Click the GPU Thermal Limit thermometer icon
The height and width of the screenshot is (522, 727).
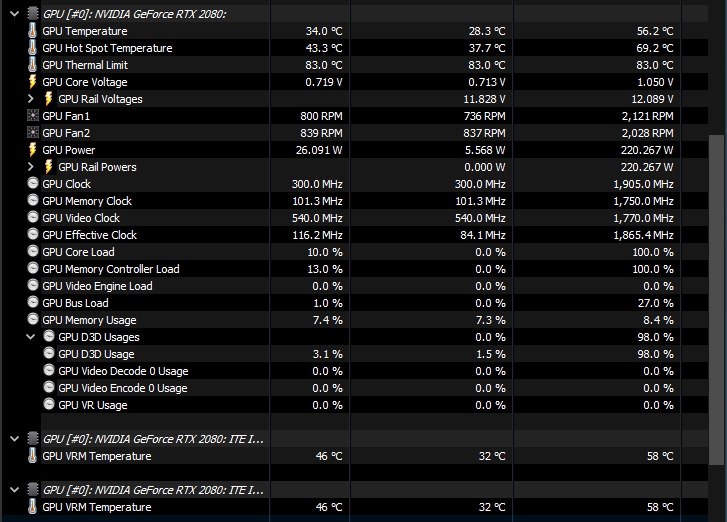32,64
